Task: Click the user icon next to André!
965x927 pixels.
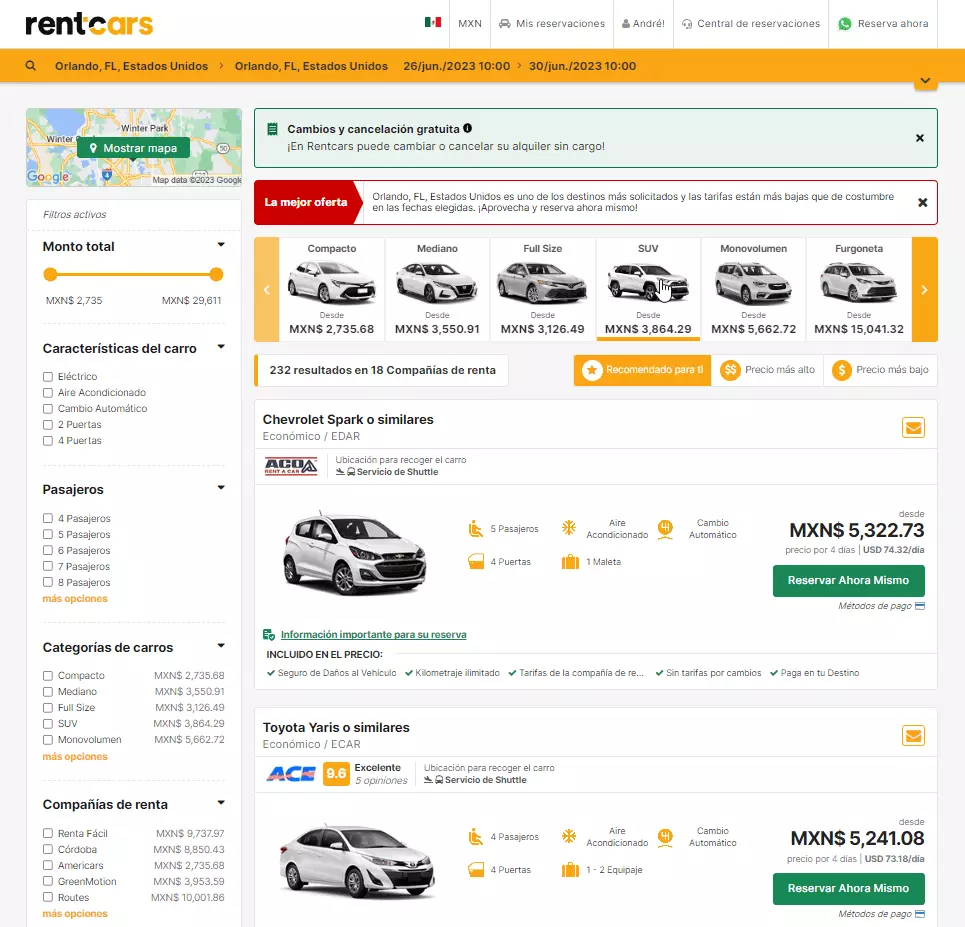Action: [624, 22]
